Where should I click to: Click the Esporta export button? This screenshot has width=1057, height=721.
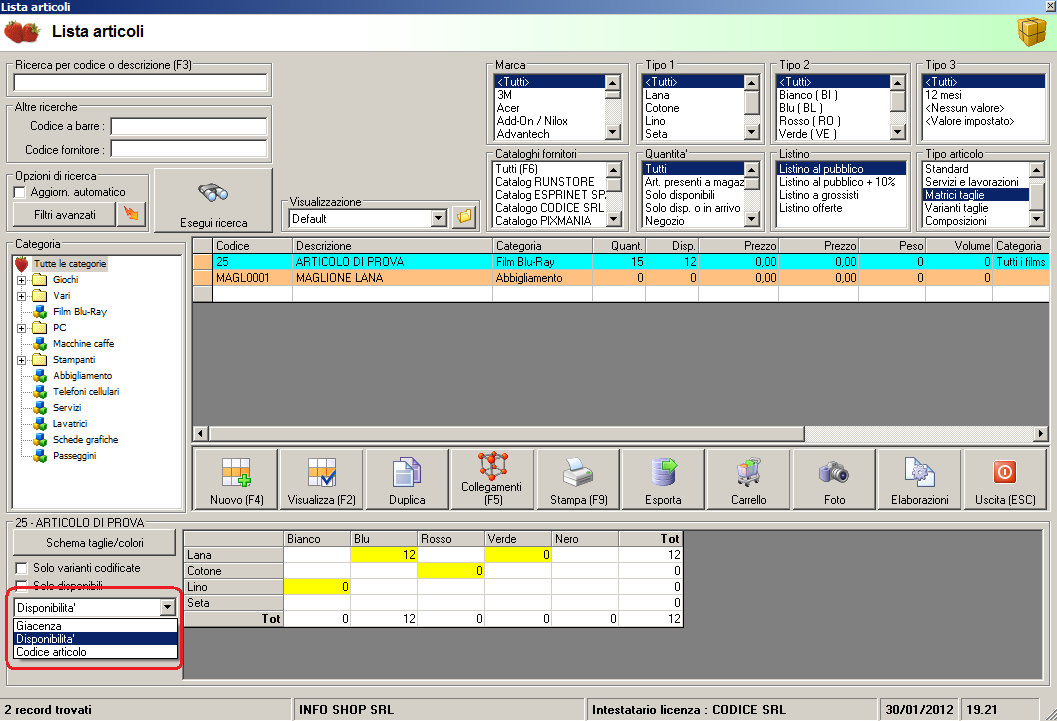coord(663,480)
